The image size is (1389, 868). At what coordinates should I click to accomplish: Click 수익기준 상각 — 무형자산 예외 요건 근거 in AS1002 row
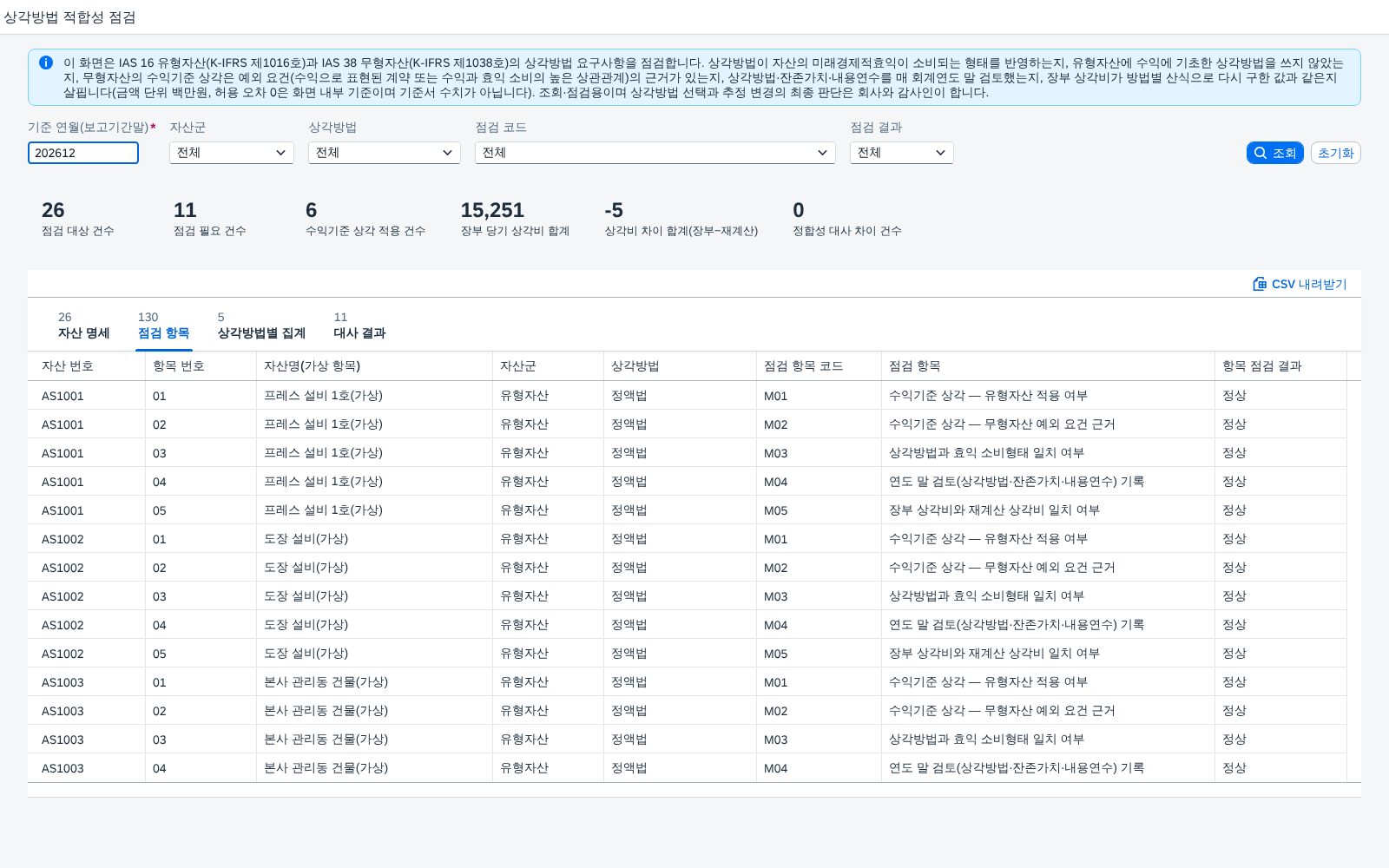(1002, 568)
